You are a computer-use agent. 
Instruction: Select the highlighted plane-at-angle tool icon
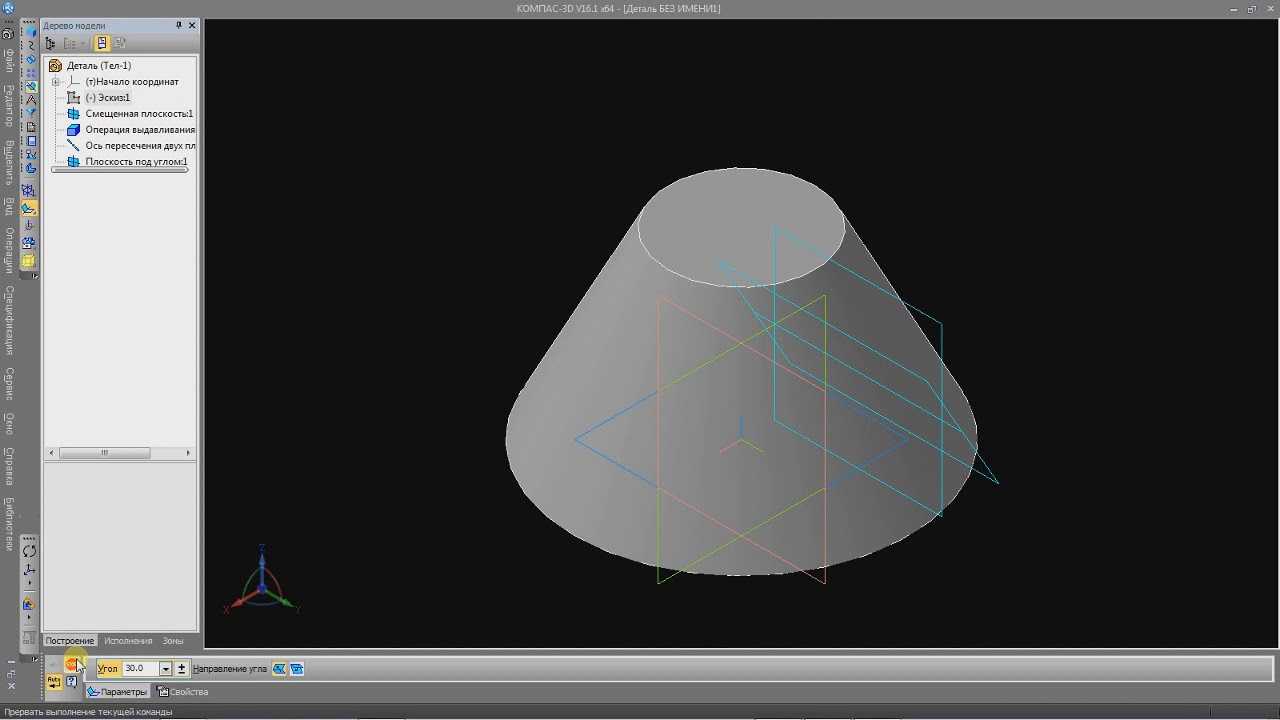coord(30,208)
